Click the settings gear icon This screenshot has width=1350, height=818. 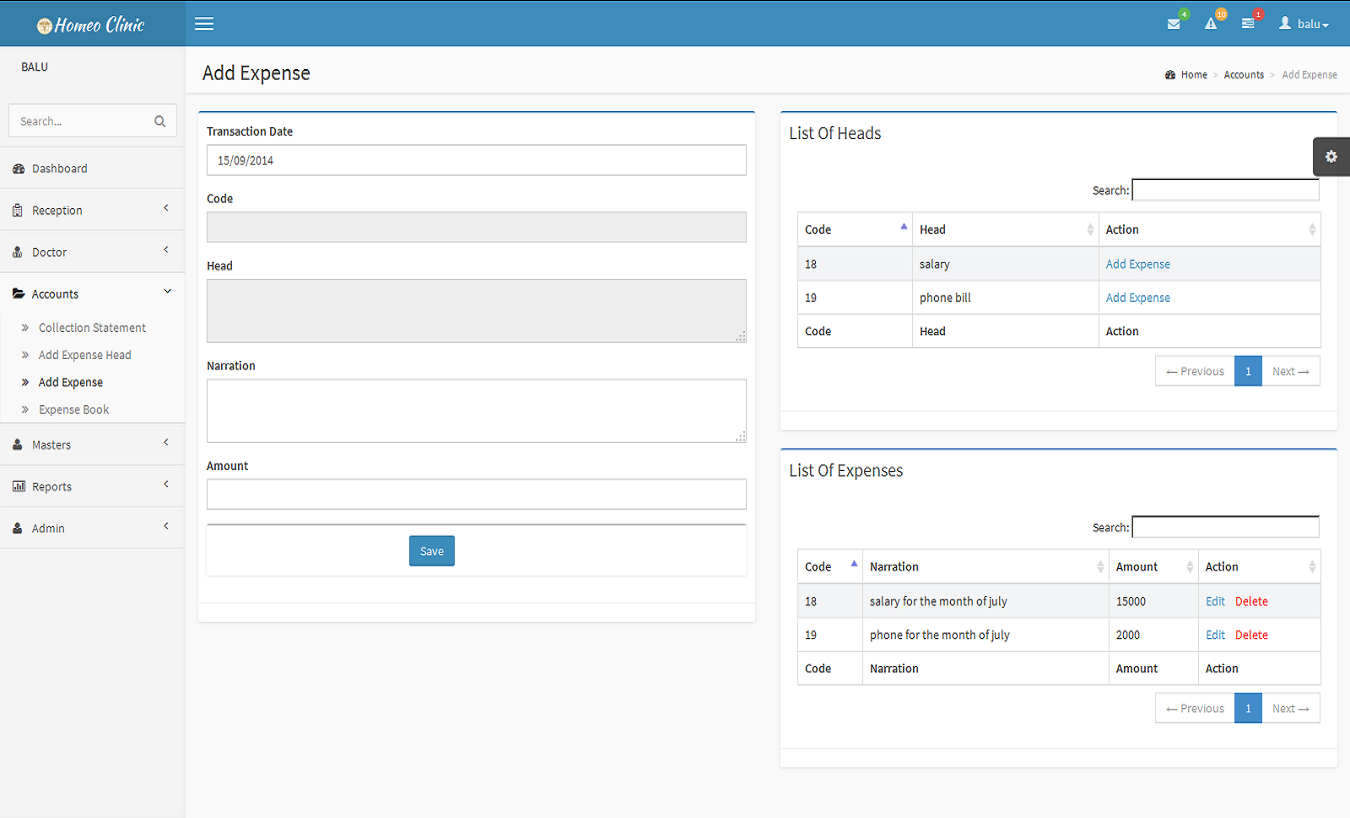1330,157
